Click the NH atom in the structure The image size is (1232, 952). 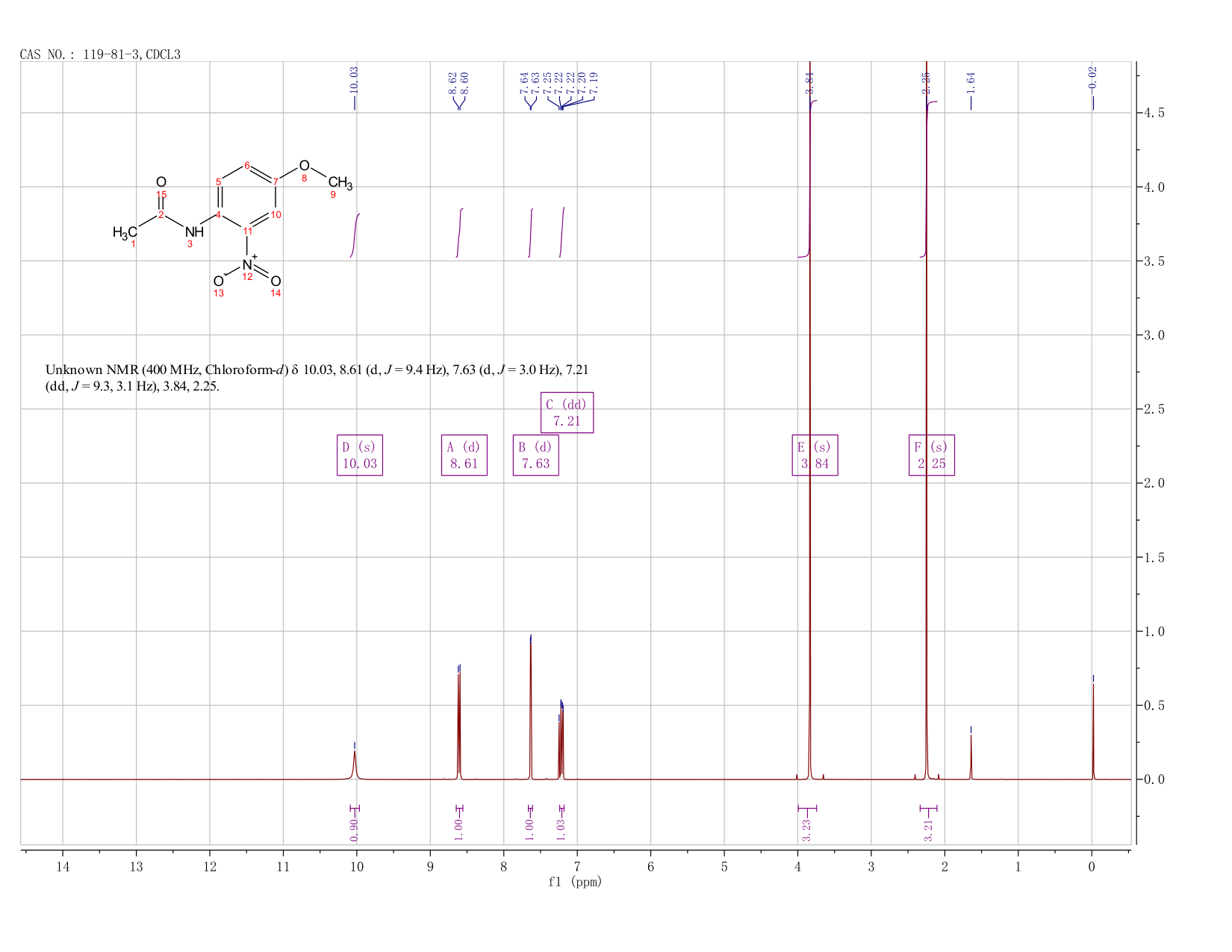point(194,231)
